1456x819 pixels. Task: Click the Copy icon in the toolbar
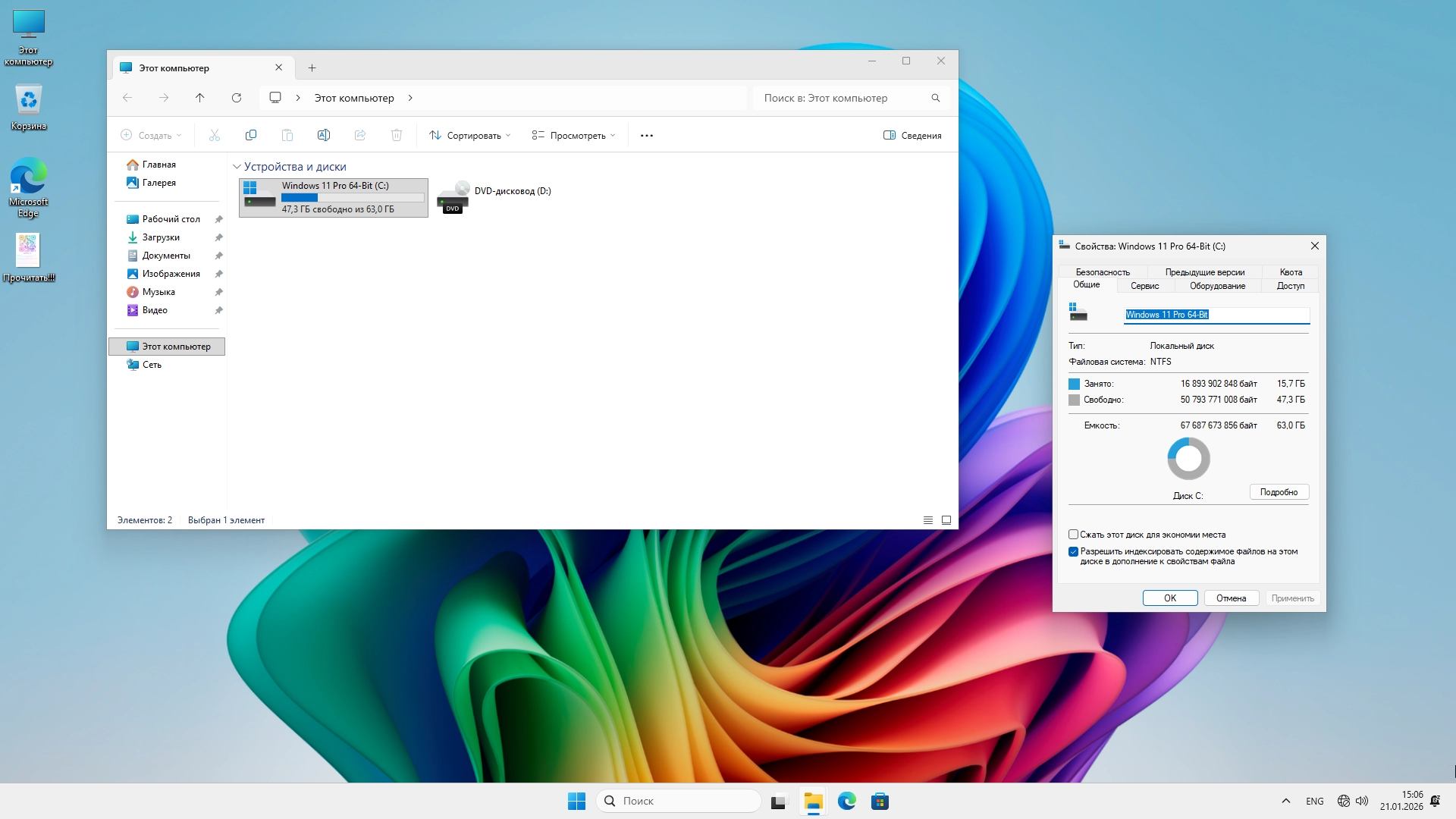(251, 135)
